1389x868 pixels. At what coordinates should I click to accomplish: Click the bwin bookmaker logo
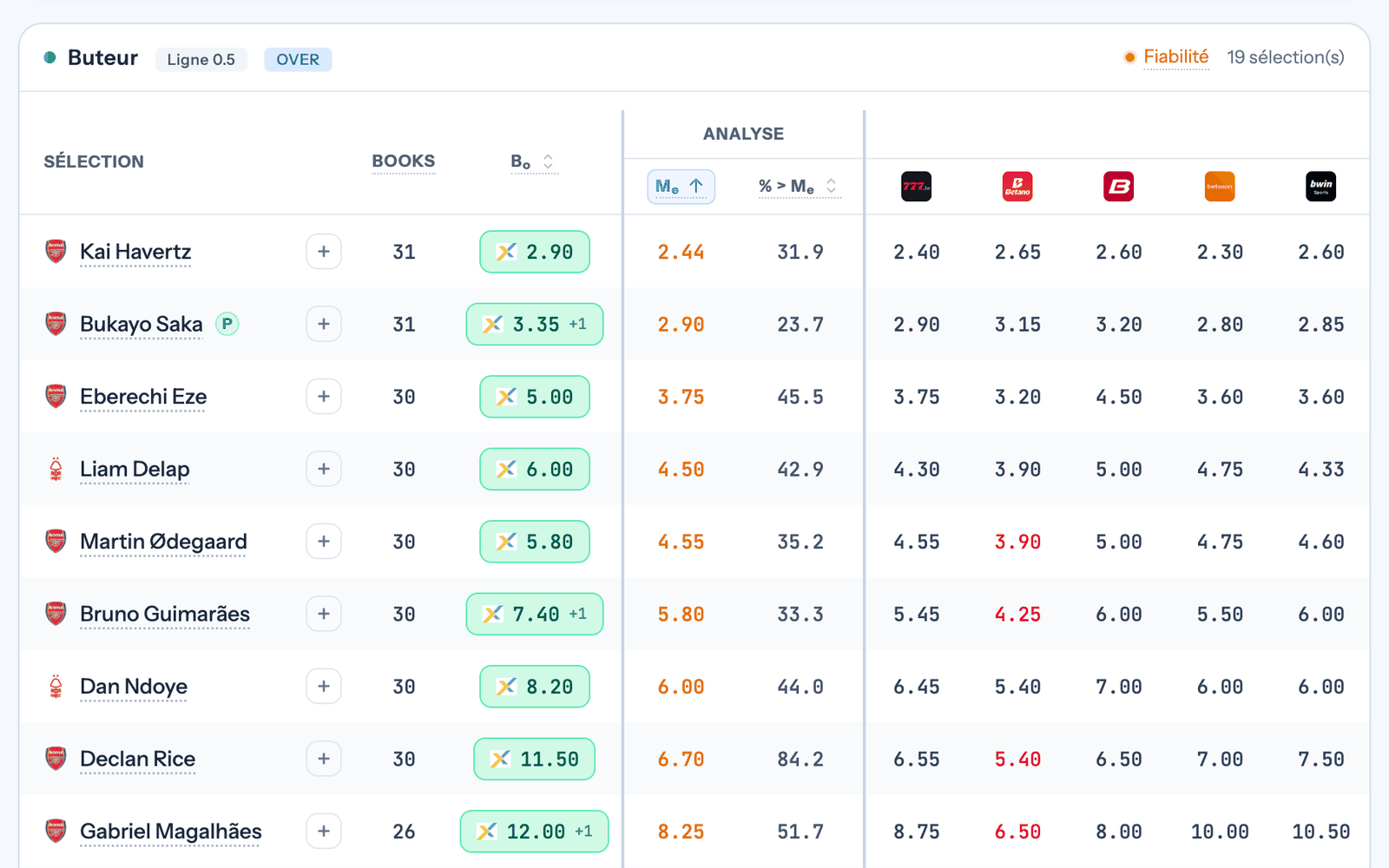(1320, 187)
